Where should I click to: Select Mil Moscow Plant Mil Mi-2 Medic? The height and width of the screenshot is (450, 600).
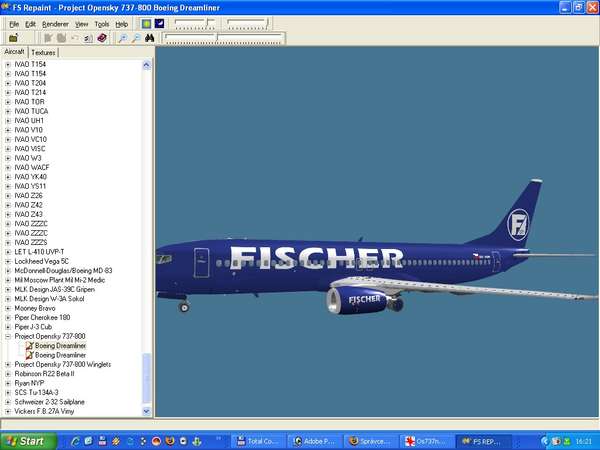[x=59, y=280]
